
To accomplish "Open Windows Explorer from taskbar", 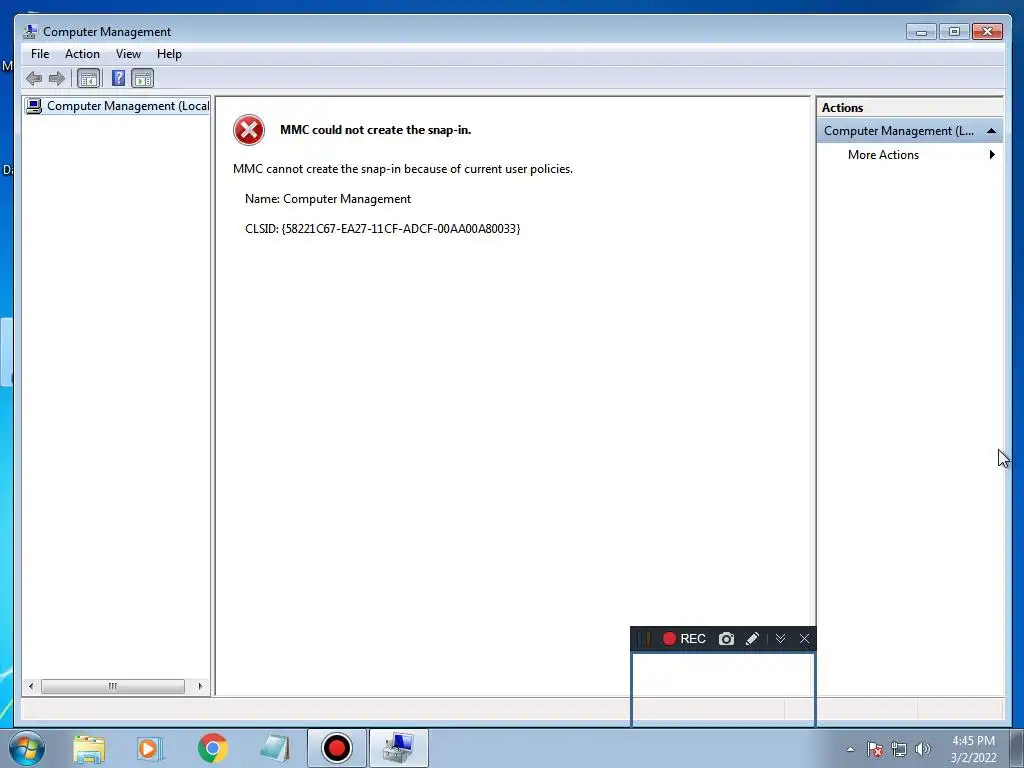I will pos(89,749).
